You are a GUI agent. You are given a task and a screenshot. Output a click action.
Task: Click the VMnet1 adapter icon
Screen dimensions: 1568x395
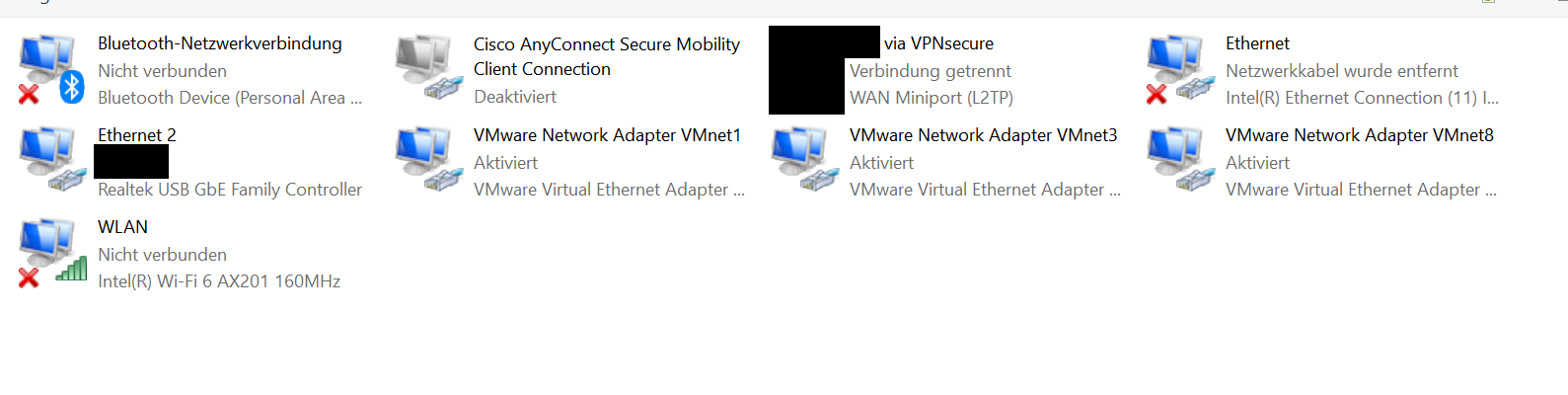pos(427,159)
